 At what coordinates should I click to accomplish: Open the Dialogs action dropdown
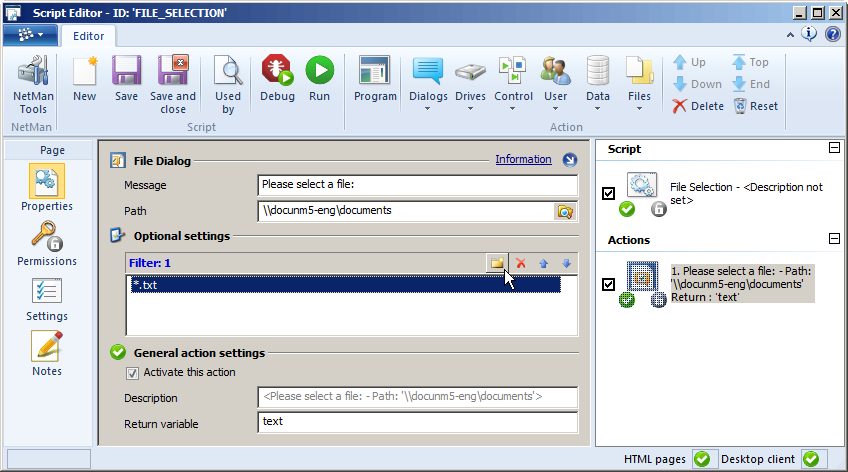pos(428,83)
